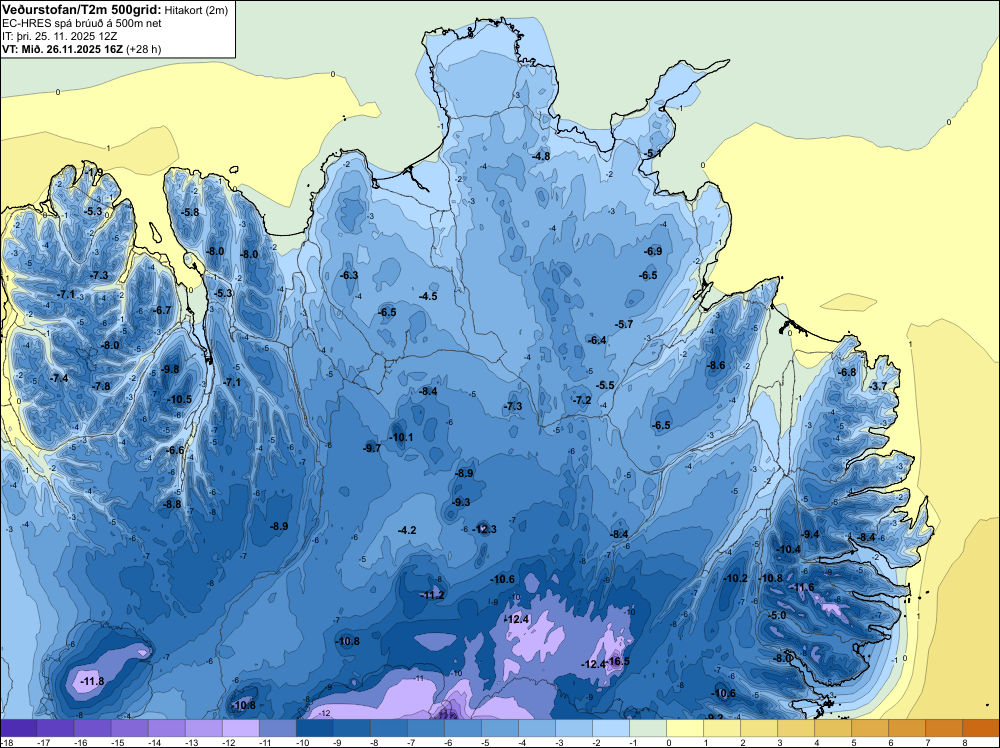
Task: Click the '-6.8' temperature label
Action: coord(847,372)
